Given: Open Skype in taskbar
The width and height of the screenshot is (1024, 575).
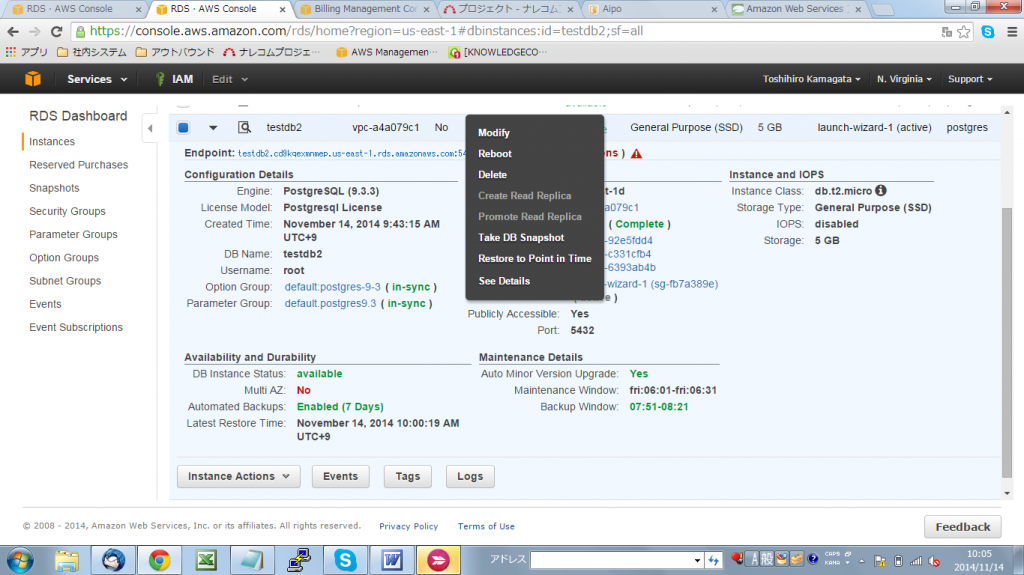Looking at the screenshot, I should click(345, 560).
